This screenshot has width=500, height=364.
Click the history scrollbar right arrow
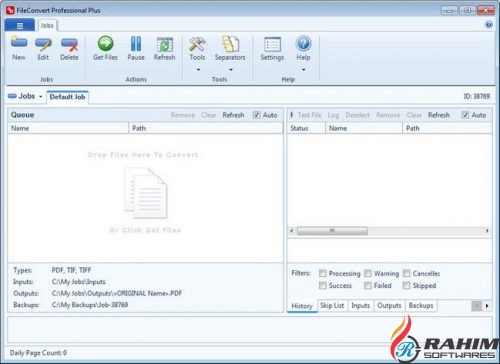pos(487,231)
